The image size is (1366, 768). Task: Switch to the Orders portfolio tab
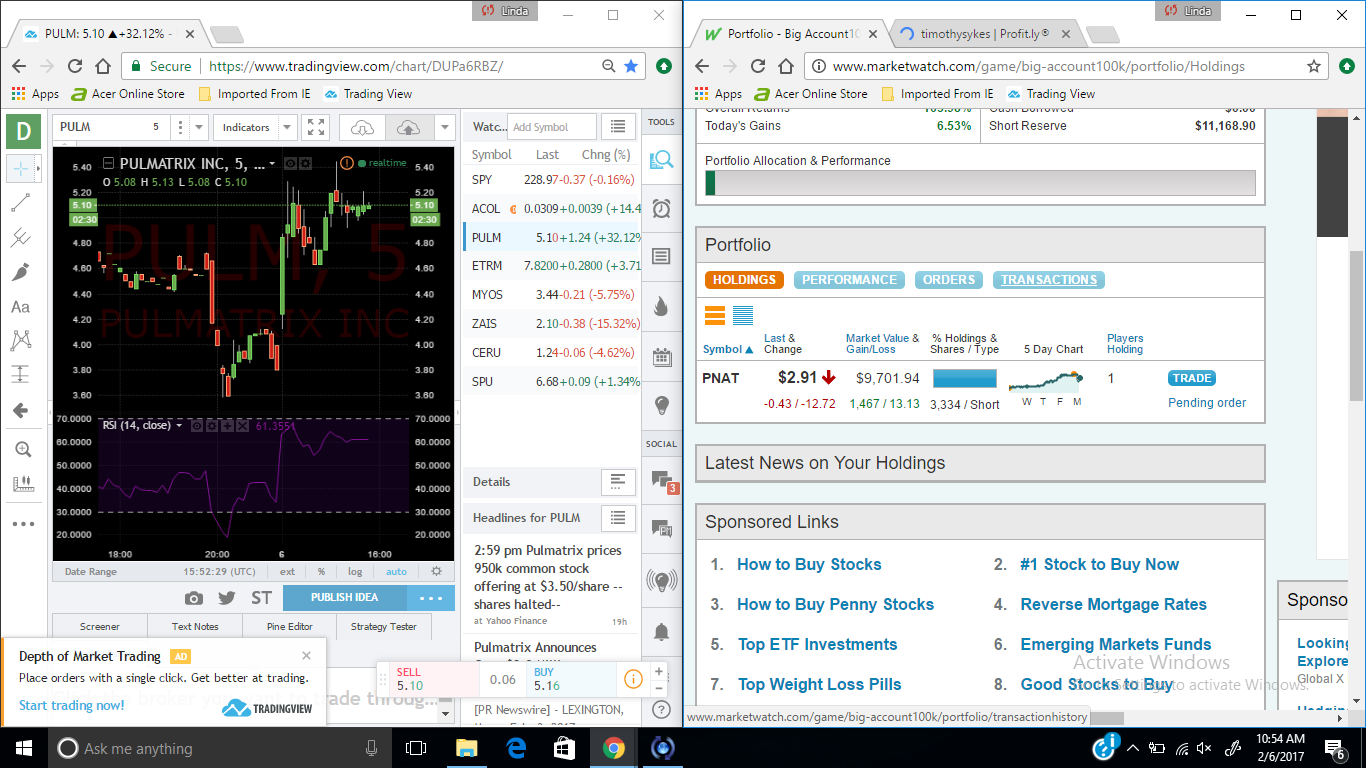coord(949,280)
